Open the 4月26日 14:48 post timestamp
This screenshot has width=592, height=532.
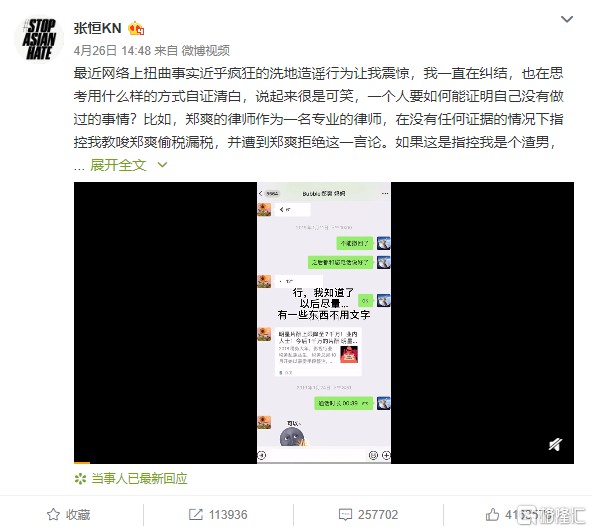112,51
